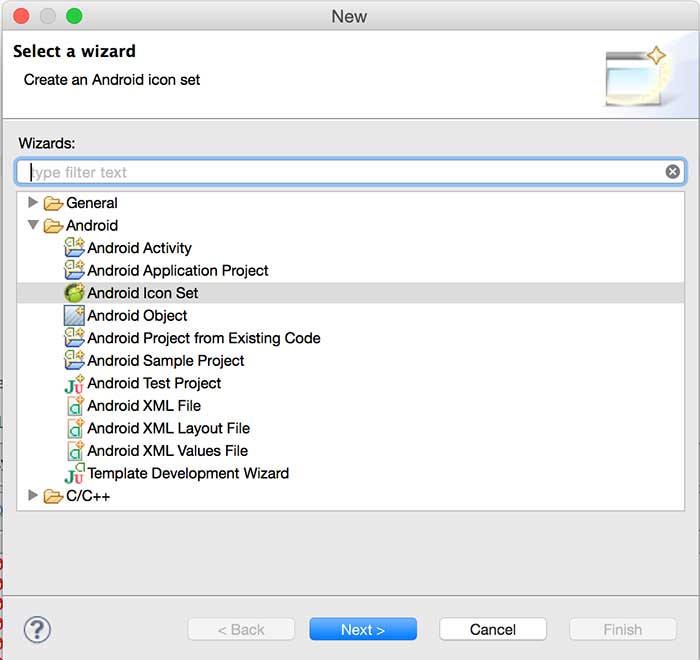The image size is (700, 660).
Task: Open help with the question mark icon
Action: pos(37,630)
